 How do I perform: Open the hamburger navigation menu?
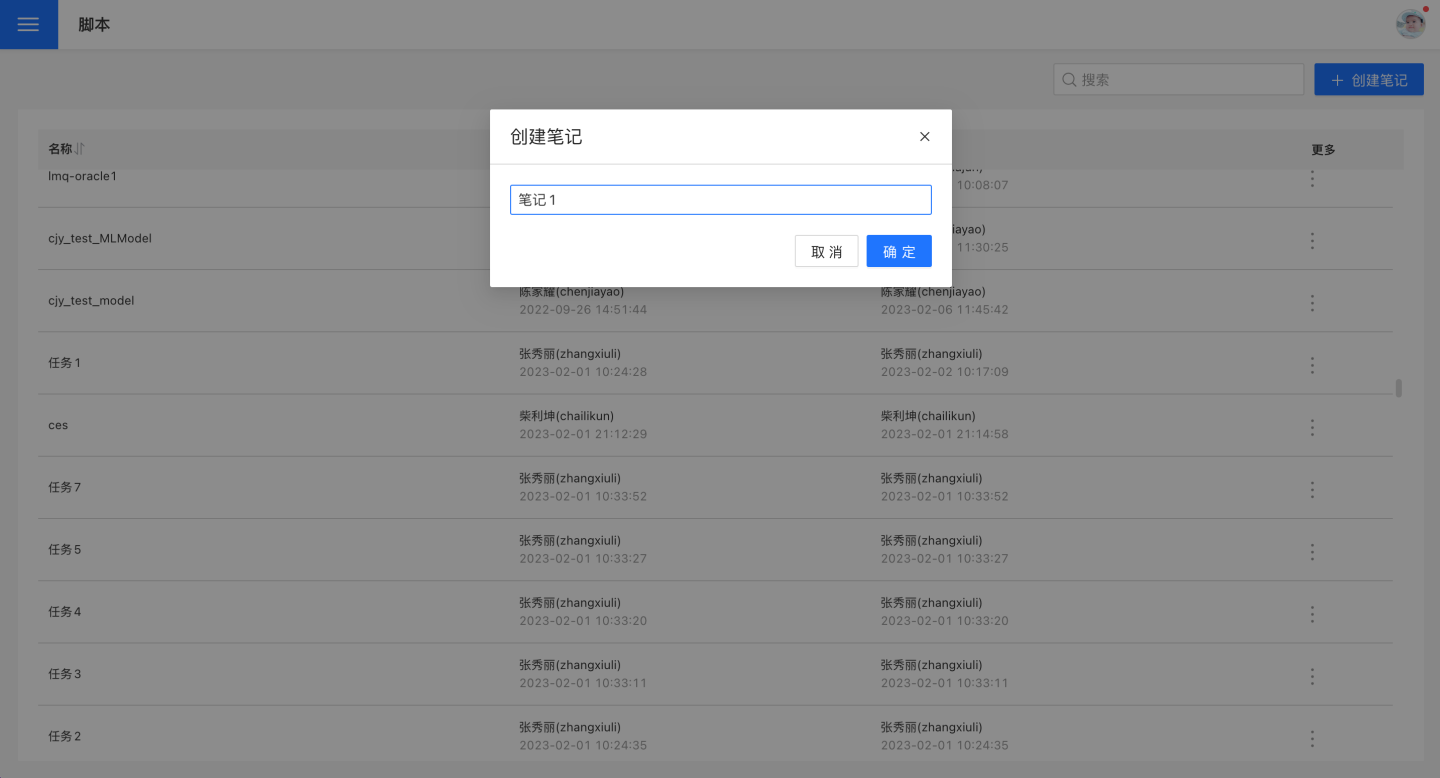28,25
